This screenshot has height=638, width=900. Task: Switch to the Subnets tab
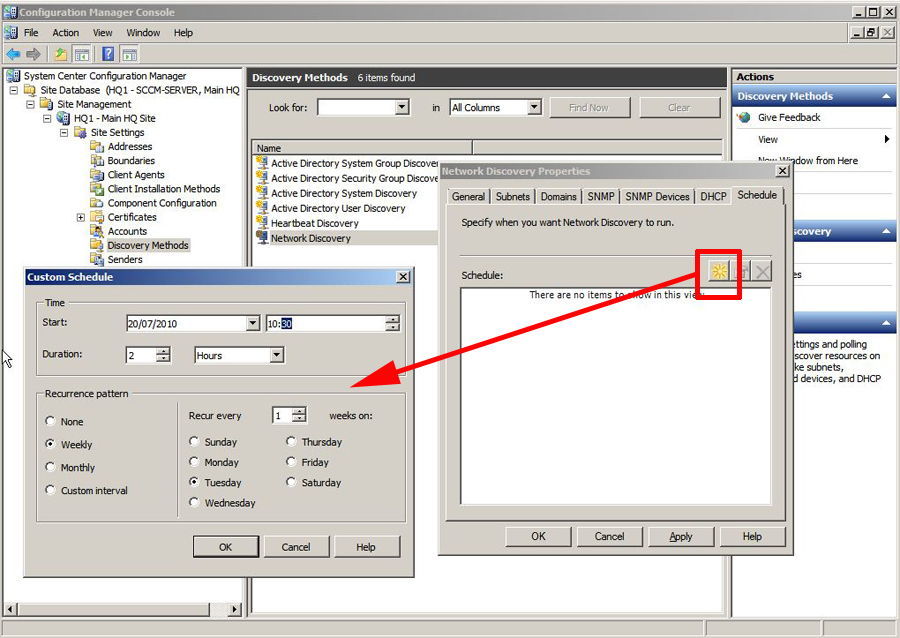[x=513, y=196]
